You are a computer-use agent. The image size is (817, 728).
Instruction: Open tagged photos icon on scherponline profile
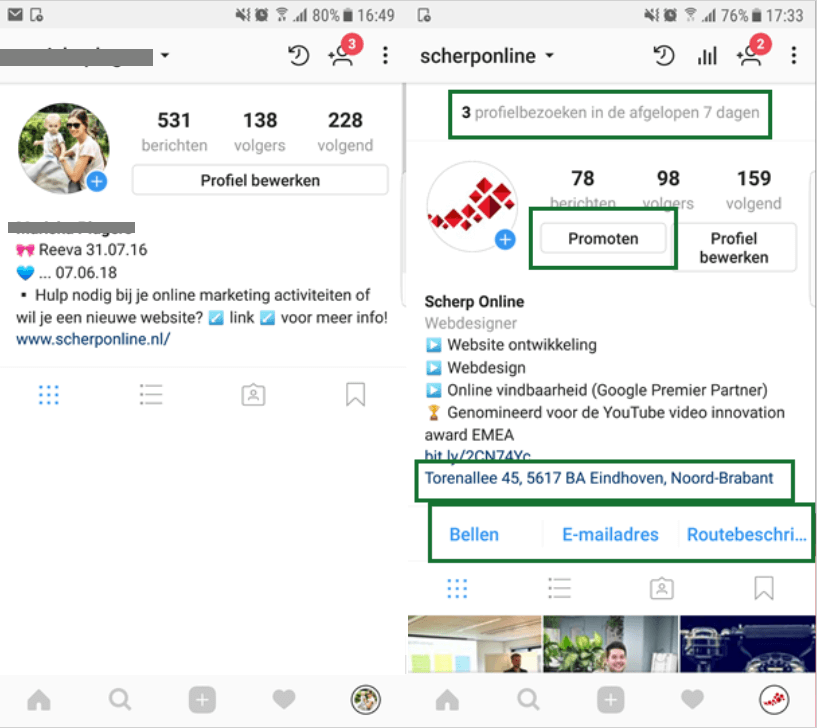tap(662, 589)
